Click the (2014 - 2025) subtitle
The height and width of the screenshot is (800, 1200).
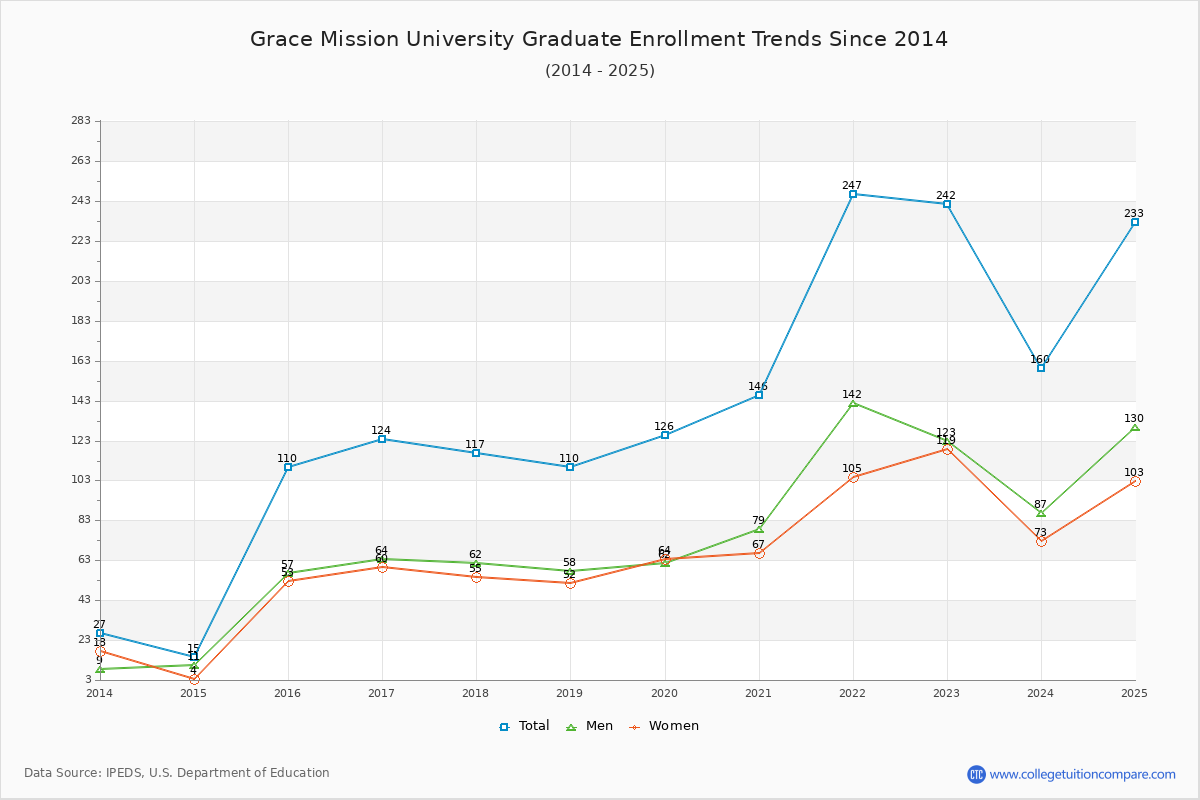(600, 70)
